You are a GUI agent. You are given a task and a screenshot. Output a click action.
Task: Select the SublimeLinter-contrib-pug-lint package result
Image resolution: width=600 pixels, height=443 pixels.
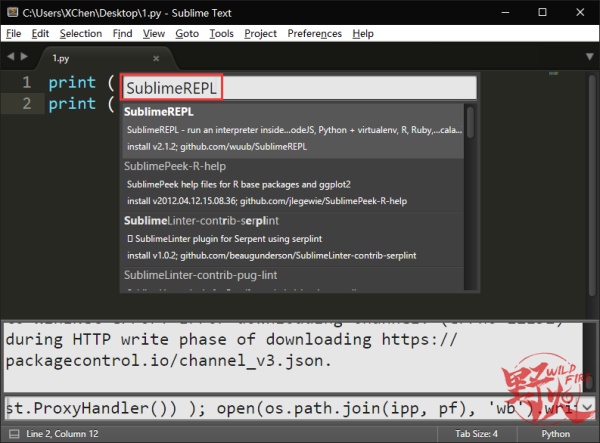pyautogui.click(x=293, y=279)
